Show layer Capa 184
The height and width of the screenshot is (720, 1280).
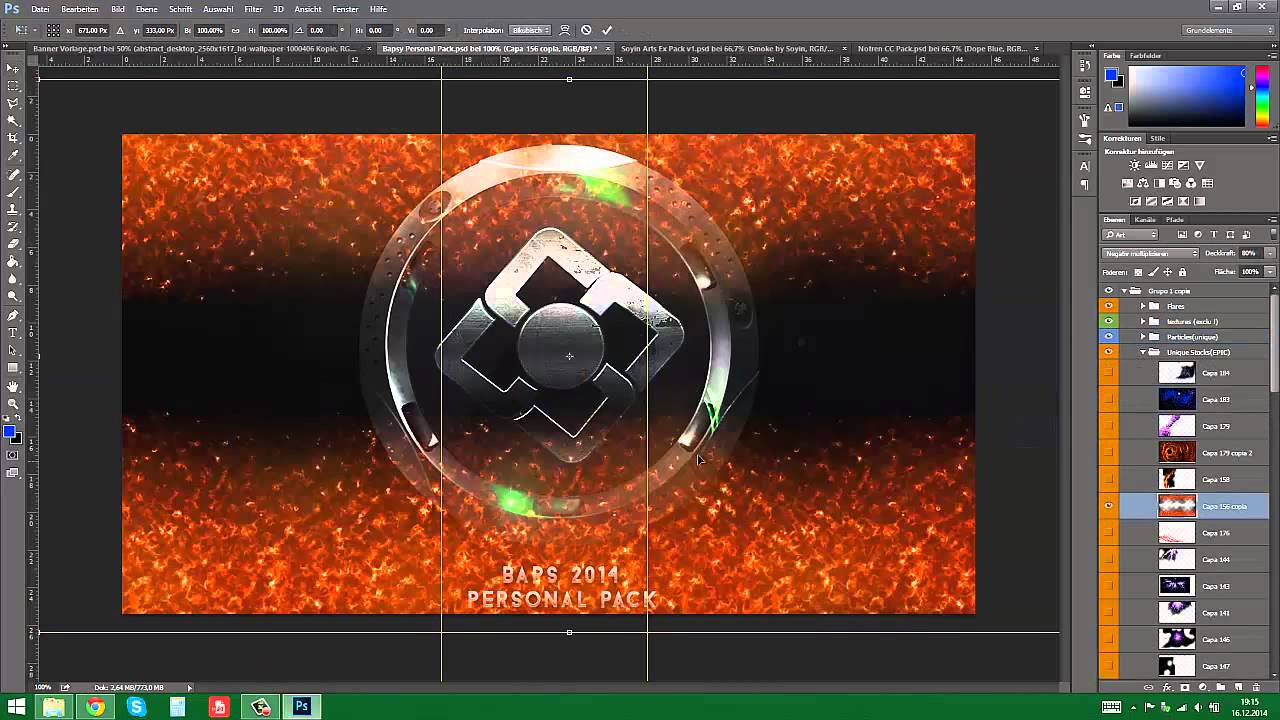[1108, 373]
